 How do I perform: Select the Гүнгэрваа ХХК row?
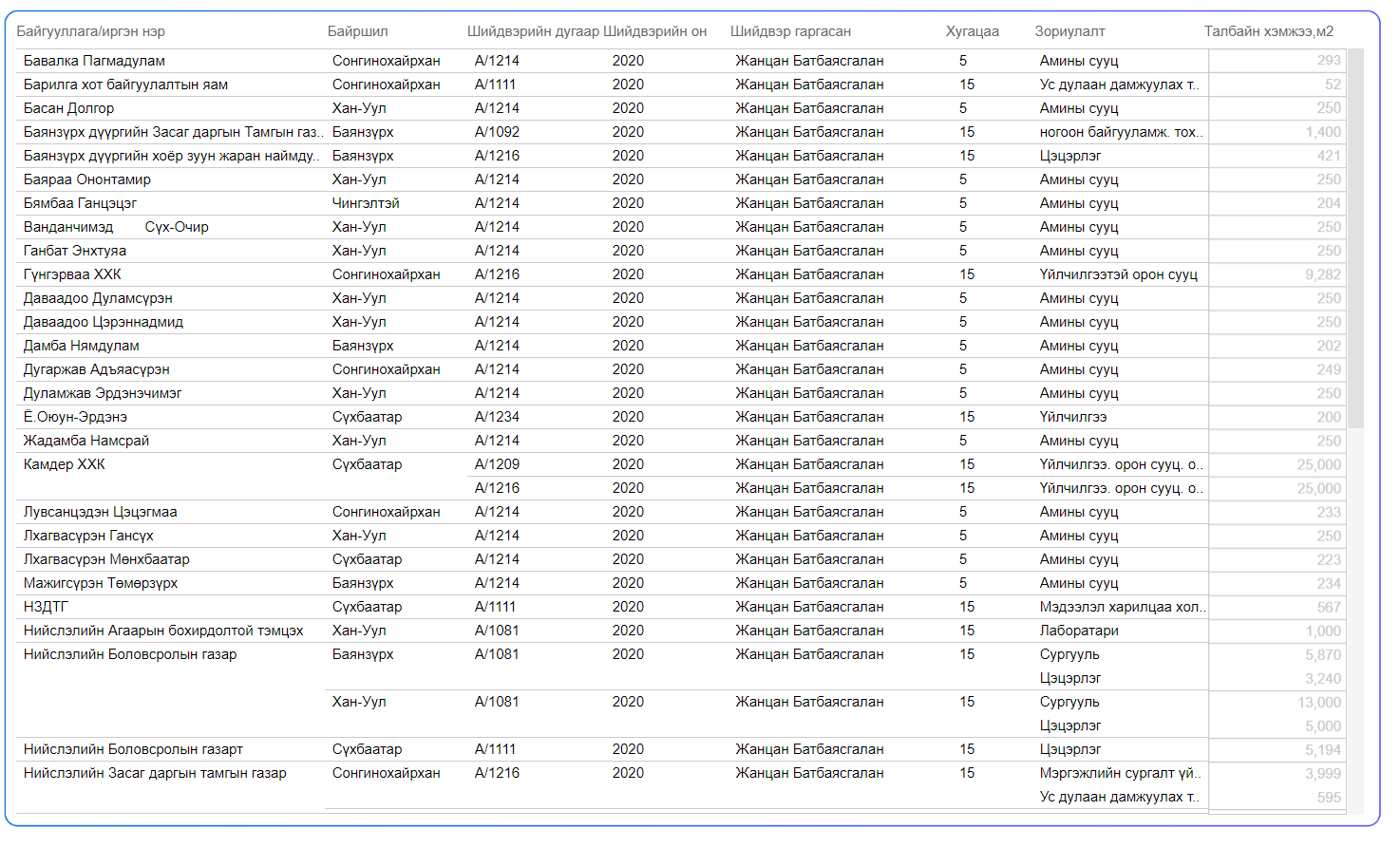pos(72,274)
